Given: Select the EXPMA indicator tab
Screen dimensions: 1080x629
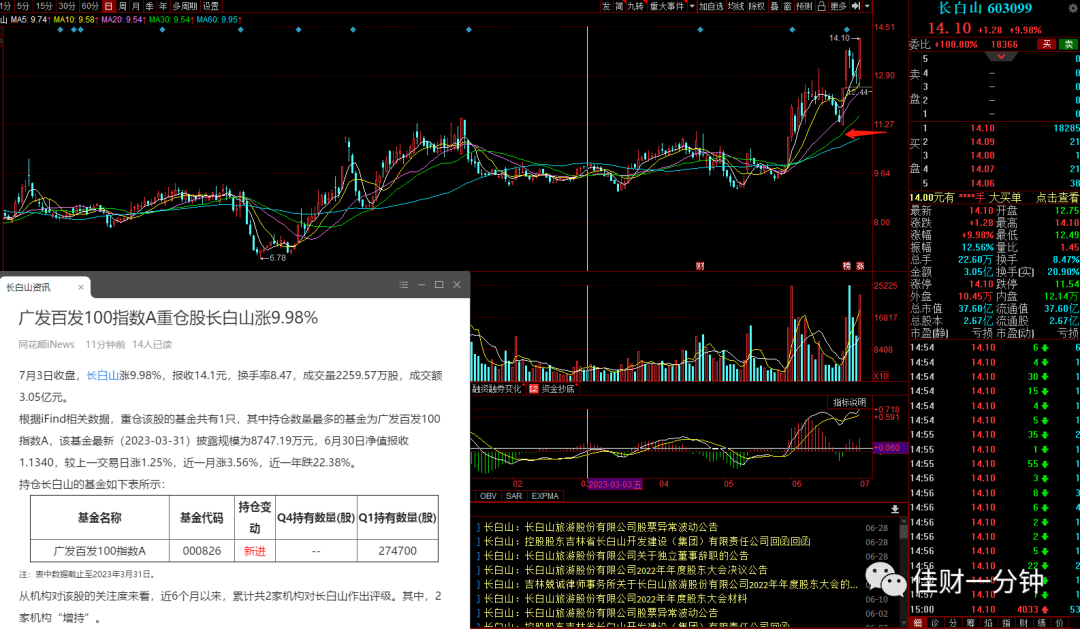Looking at the screenshot, I should click(x=545, y=496).
